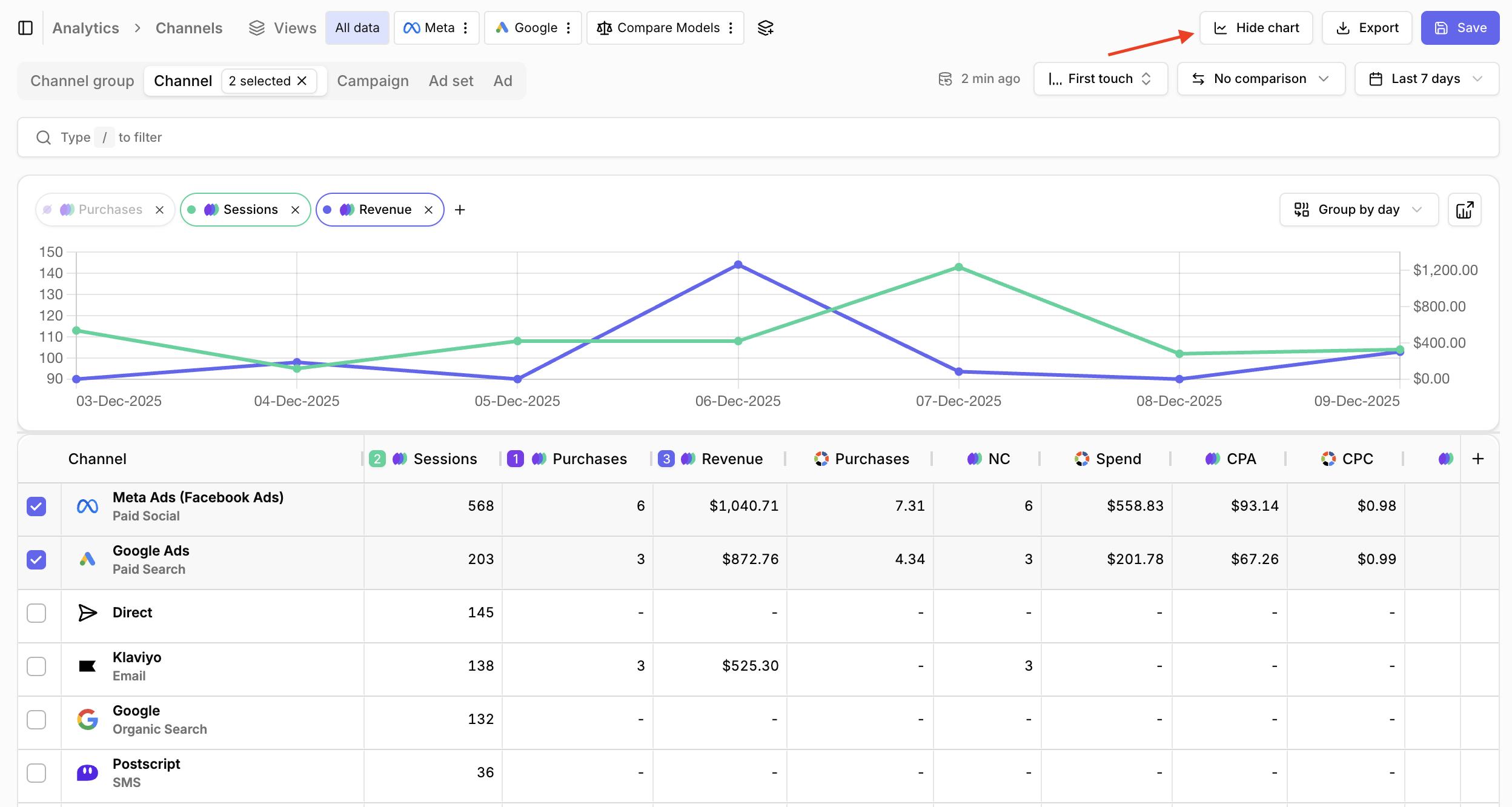
Task: Open Meta view options kebab menu
Action: point(465,28)
